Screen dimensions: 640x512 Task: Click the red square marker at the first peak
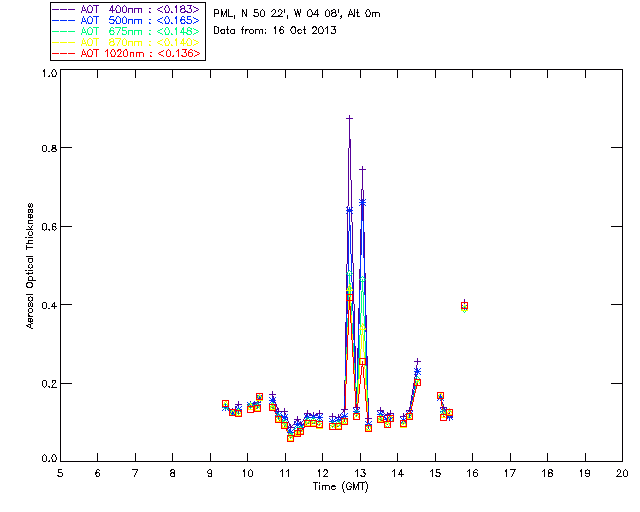tap(350, 298)
